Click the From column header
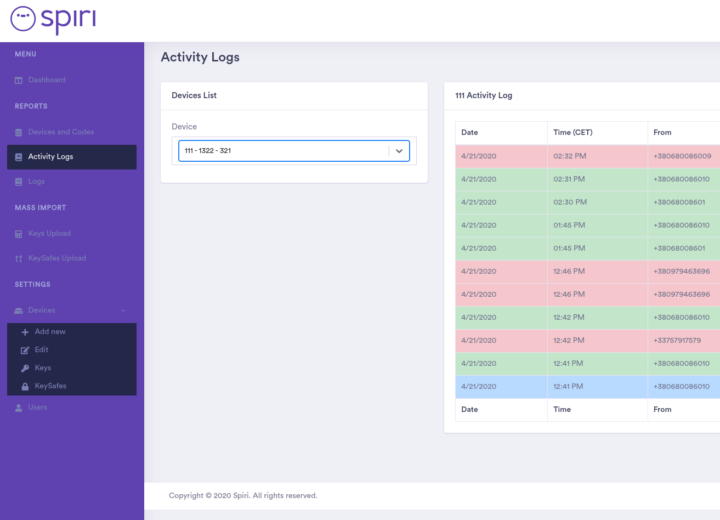 click(x=662, y=133)
